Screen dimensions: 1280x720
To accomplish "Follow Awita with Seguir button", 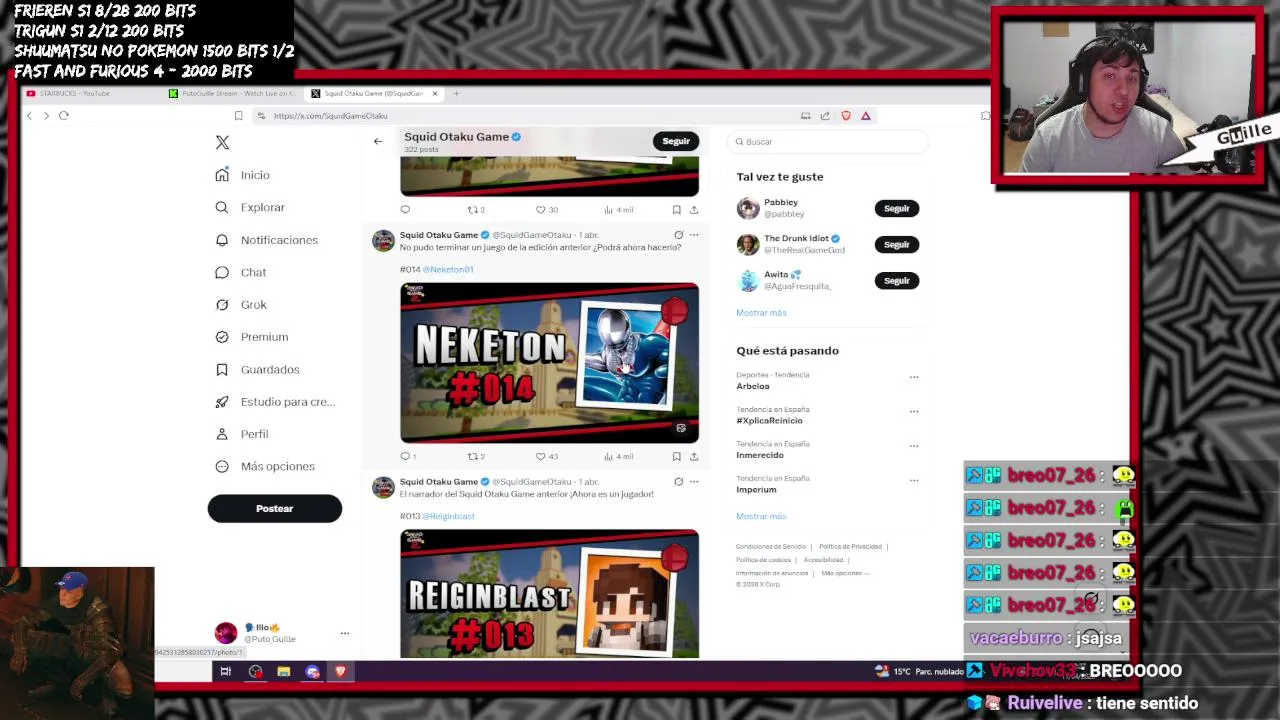I will click(897, 280).
